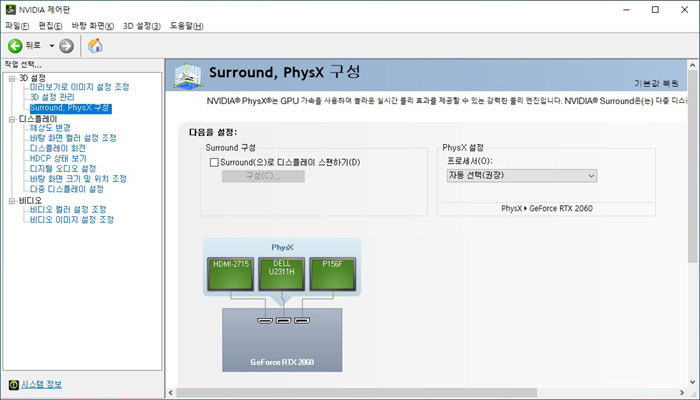Screen dimensions: 700x400
Task: Open the home page icon
Action: tap(95, 46)
